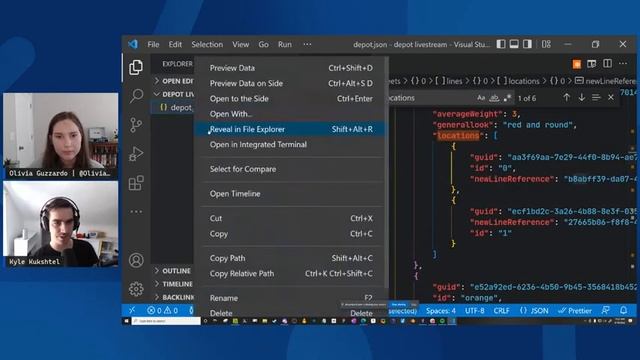Change encoding via UTF-8 status item
Image resolution: width=640 pixels, height=360 pixels.
474,311
